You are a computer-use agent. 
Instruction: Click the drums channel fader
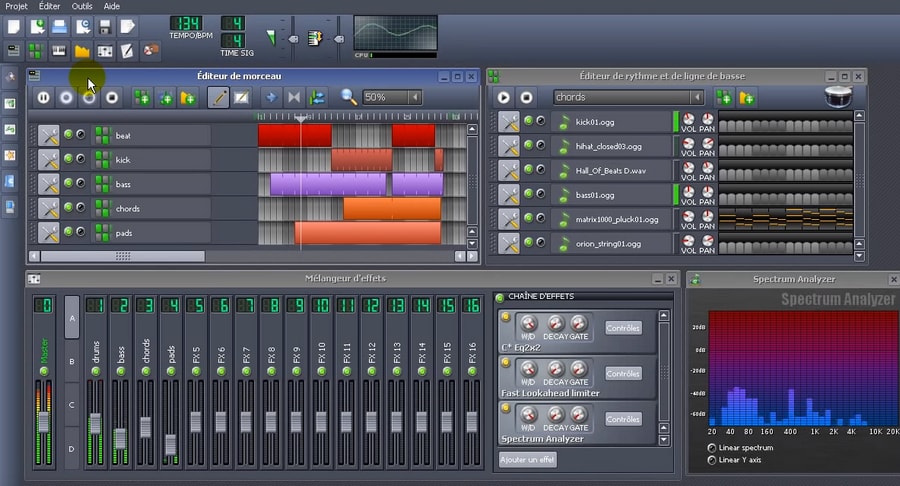(95, 423)
